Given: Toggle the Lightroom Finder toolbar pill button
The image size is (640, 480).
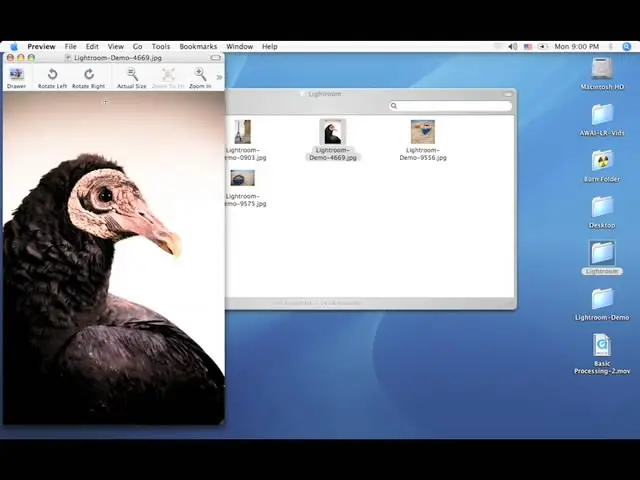Looking at the screenshot, I should [508, 94].
